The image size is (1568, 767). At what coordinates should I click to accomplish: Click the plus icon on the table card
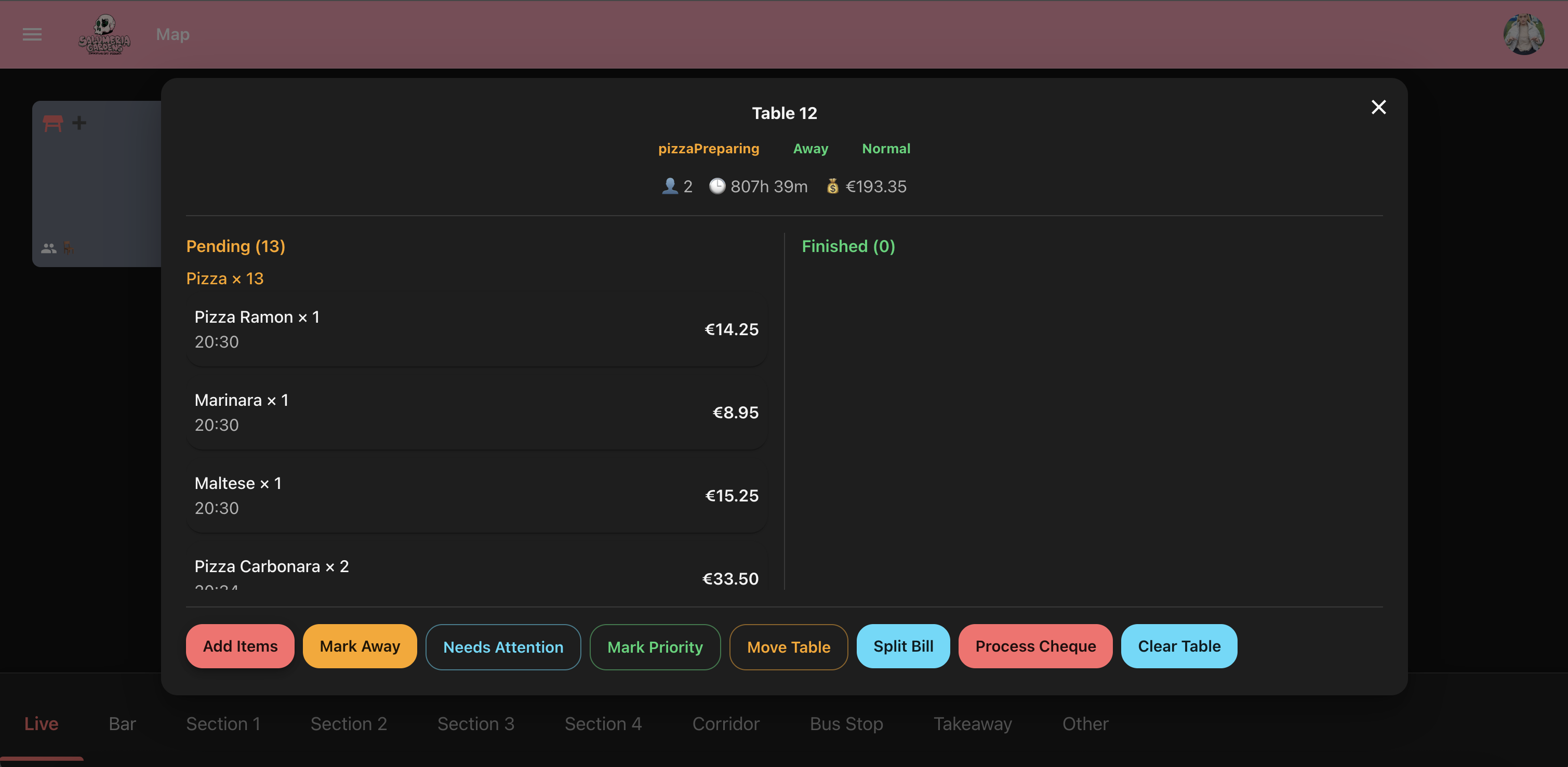[79, 123]
